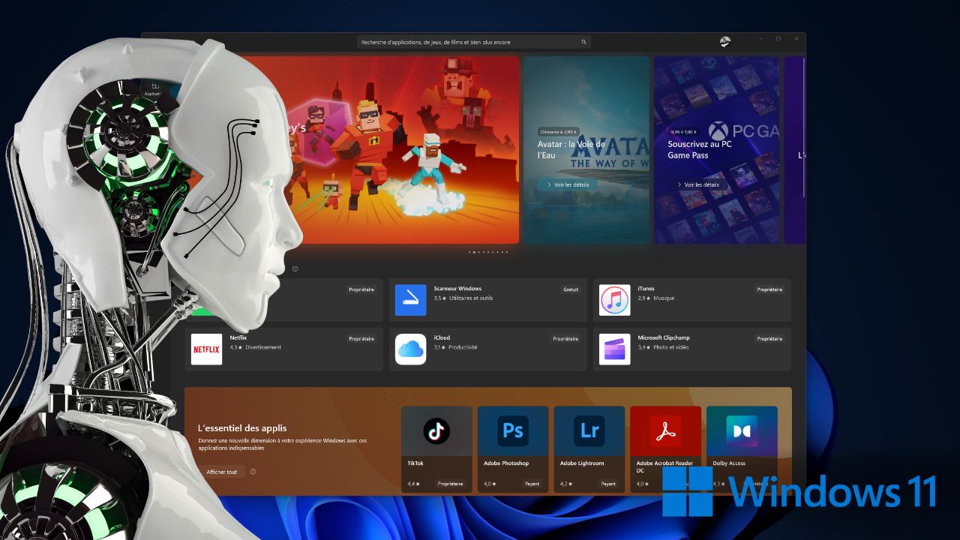Click the Démarre à 3,99 € price badge
The image size is (960, 540).
tap(558, 132)
